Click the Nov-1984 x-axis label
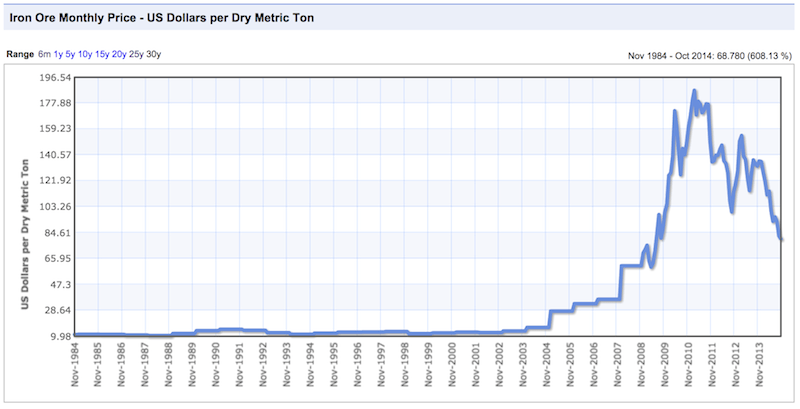The width and height of the screenshot is (800, 409). pyautogui.click(x=77, y=369)
